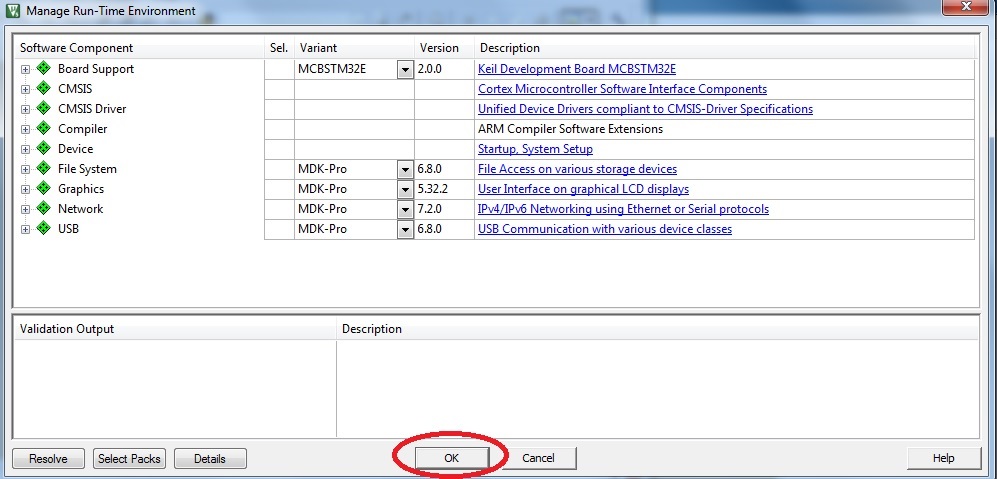
Task: Expand the File System tree node
Action: click(25, 170)
